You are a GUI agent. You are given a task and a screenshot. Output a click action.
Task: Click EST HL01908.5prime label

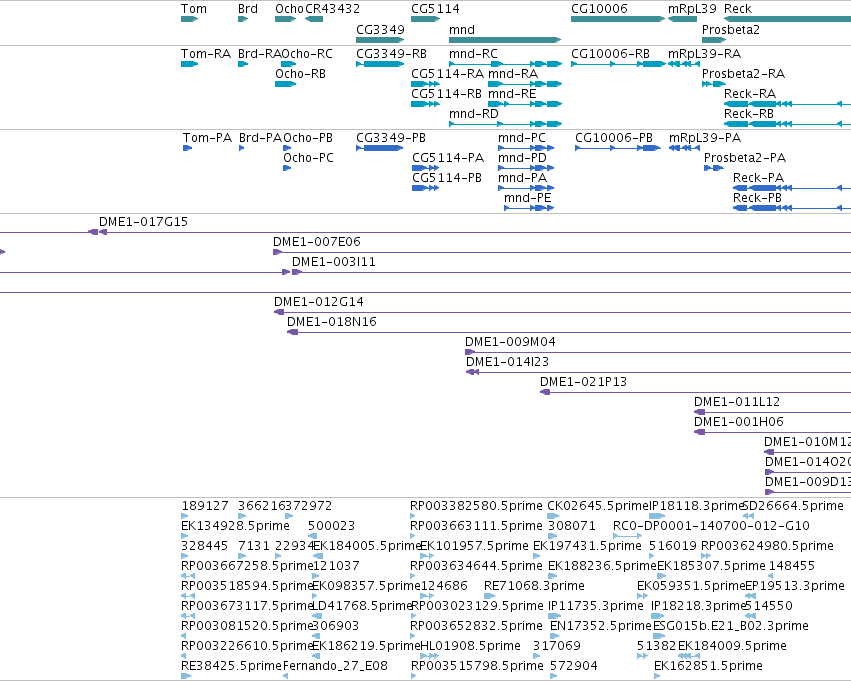tap(470, 646)
